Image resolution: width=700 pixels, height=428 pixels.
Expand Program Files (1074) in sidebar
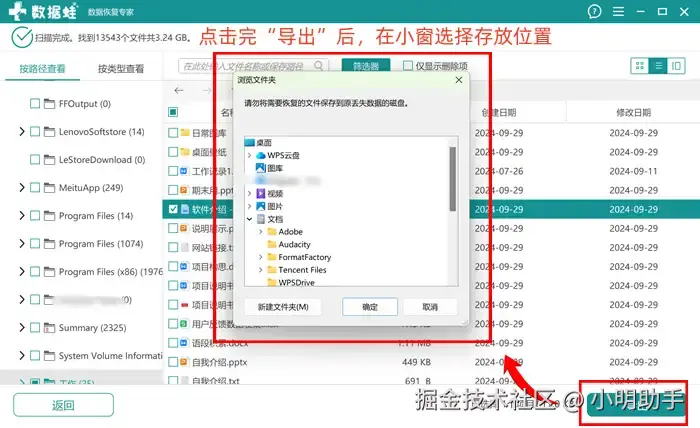click(x=21, y=243)
